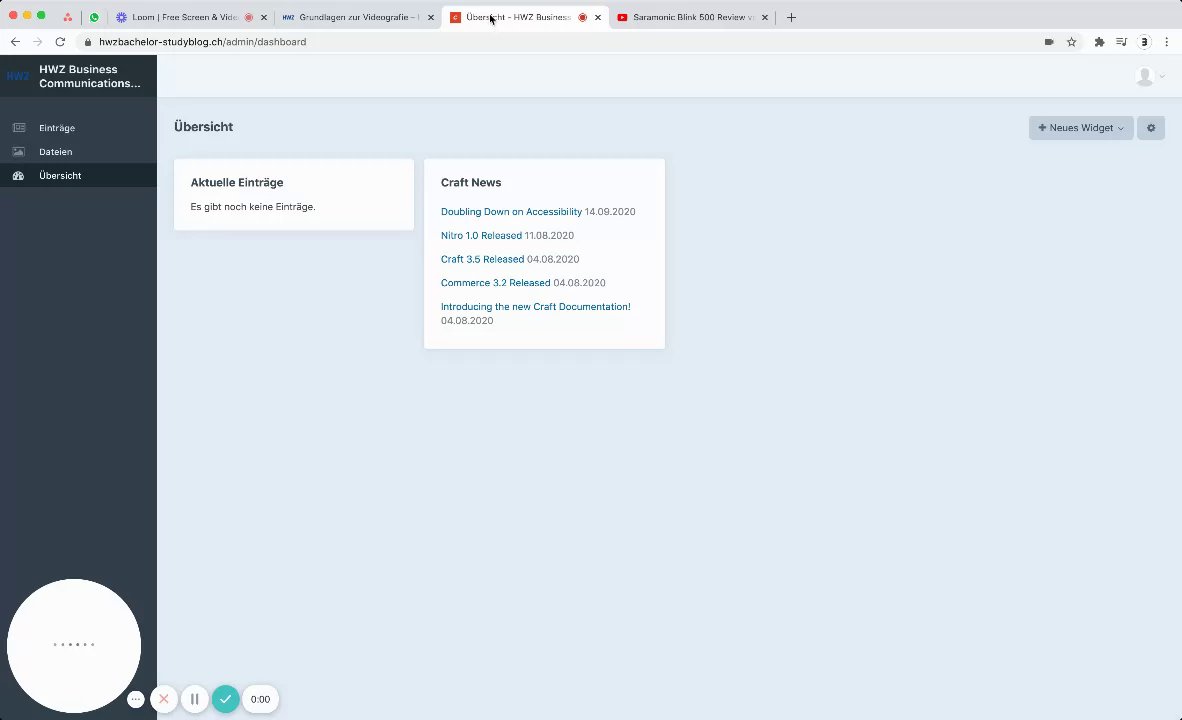Open the pinned Asana tab
The height and width of the screenshot is (720, 1182).
pos(68,17)
